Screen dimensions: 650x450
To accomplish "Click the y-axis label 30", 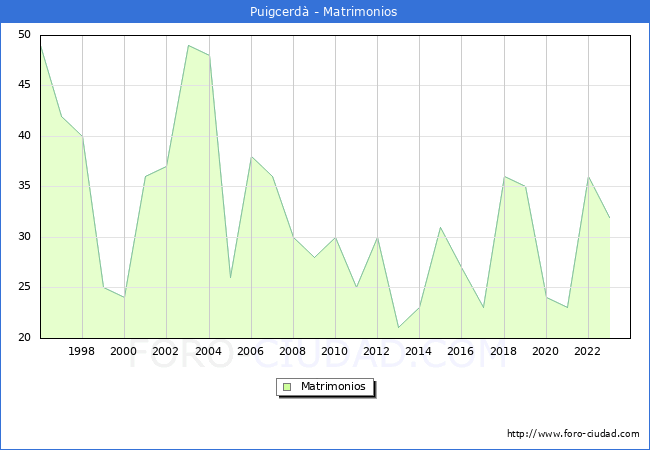I will [x=24, y=237].
